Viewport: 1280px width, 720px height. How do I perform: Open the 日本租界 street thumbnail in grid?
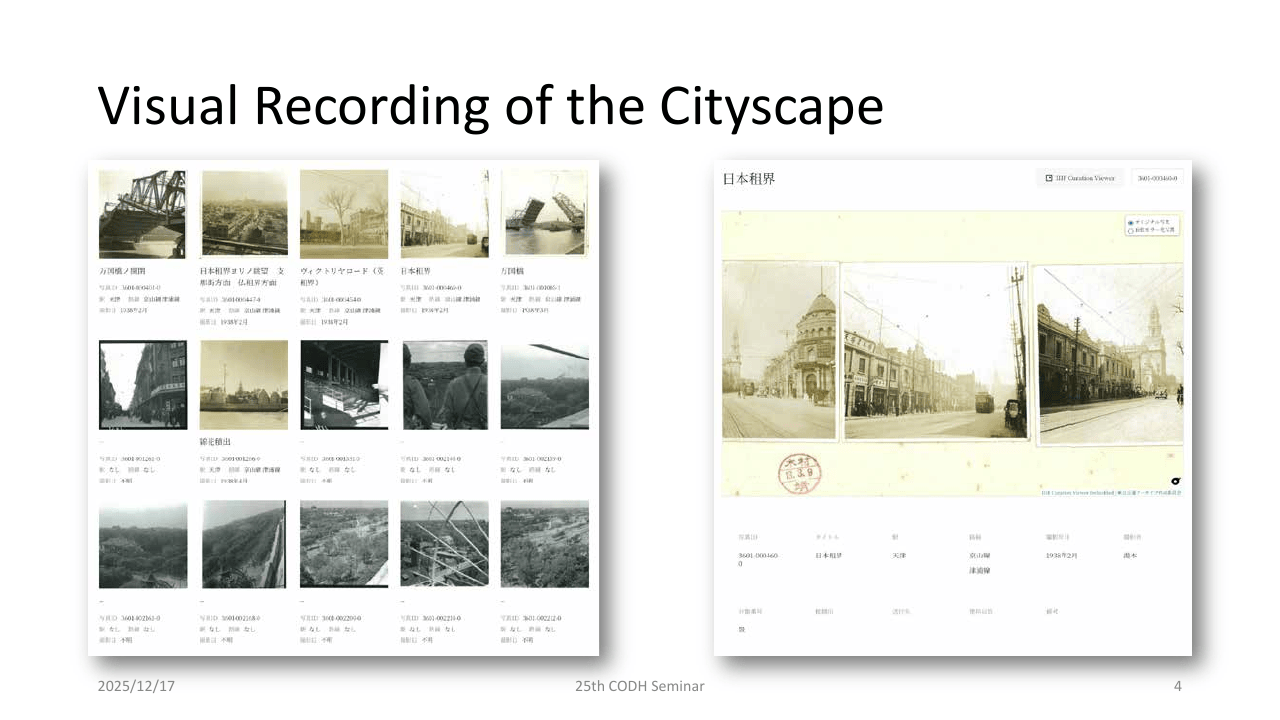(x=445, y=214)
